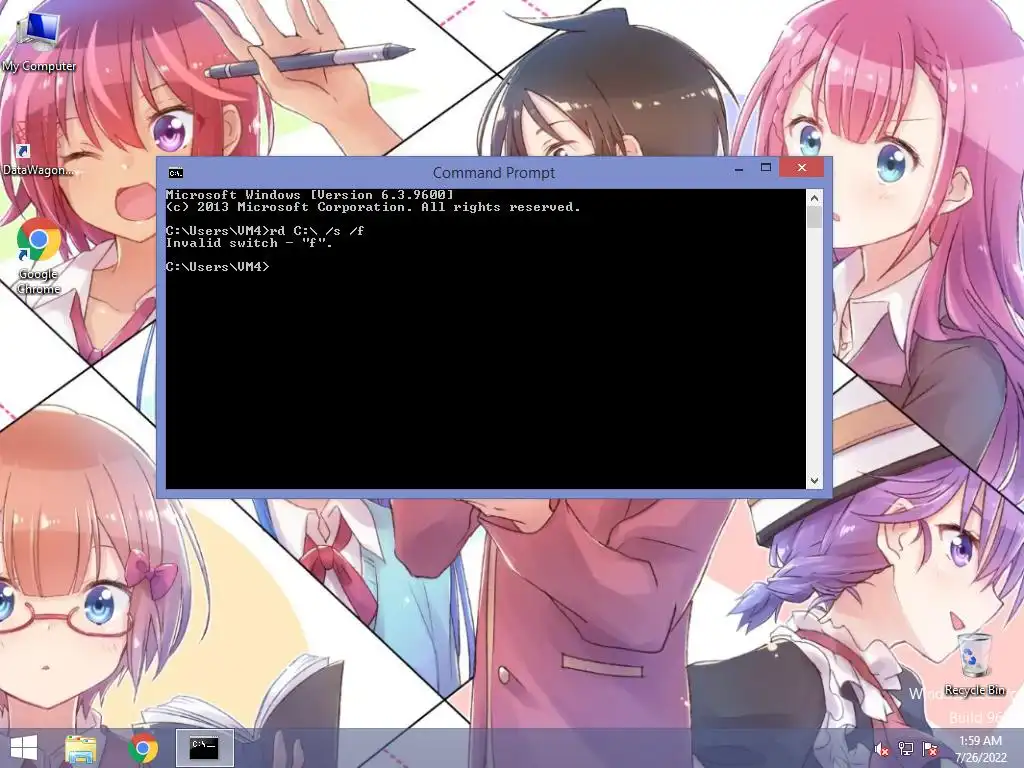The image size is (1024, 768).
Task: Open the My Computer desktop icon
Action: click(39, 42)
